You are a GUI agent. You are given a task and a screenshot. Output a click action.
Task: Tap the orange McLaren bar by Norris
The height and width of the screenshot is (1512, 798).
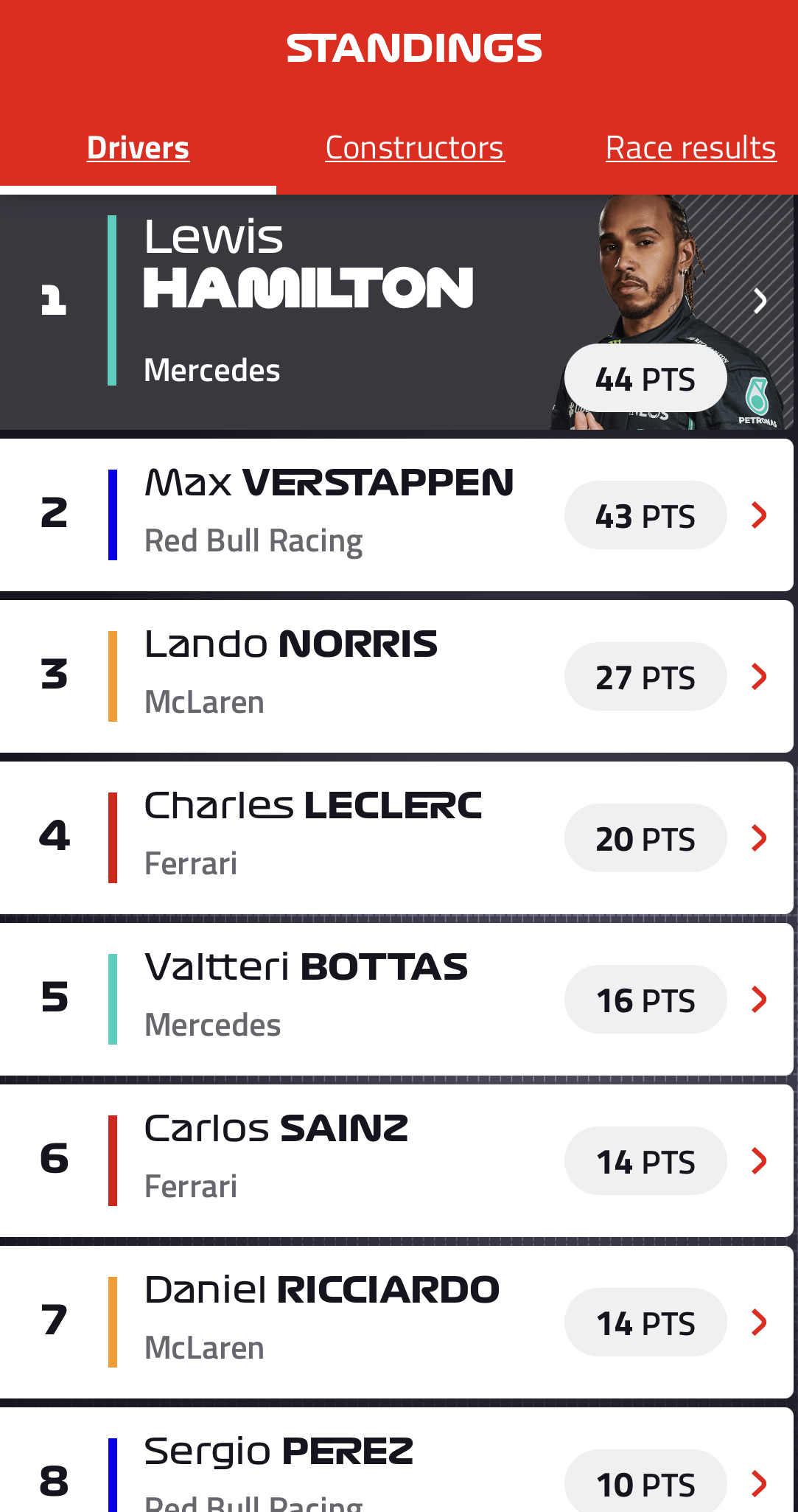[x=113, y=676]
